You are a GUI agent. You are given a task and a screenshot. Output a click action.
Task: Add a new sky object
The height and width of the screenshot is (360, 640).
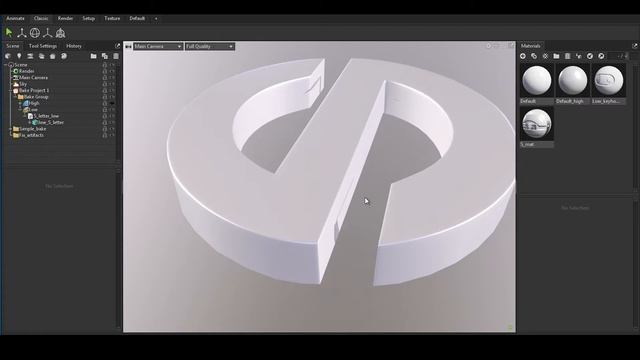click(8, 56)
